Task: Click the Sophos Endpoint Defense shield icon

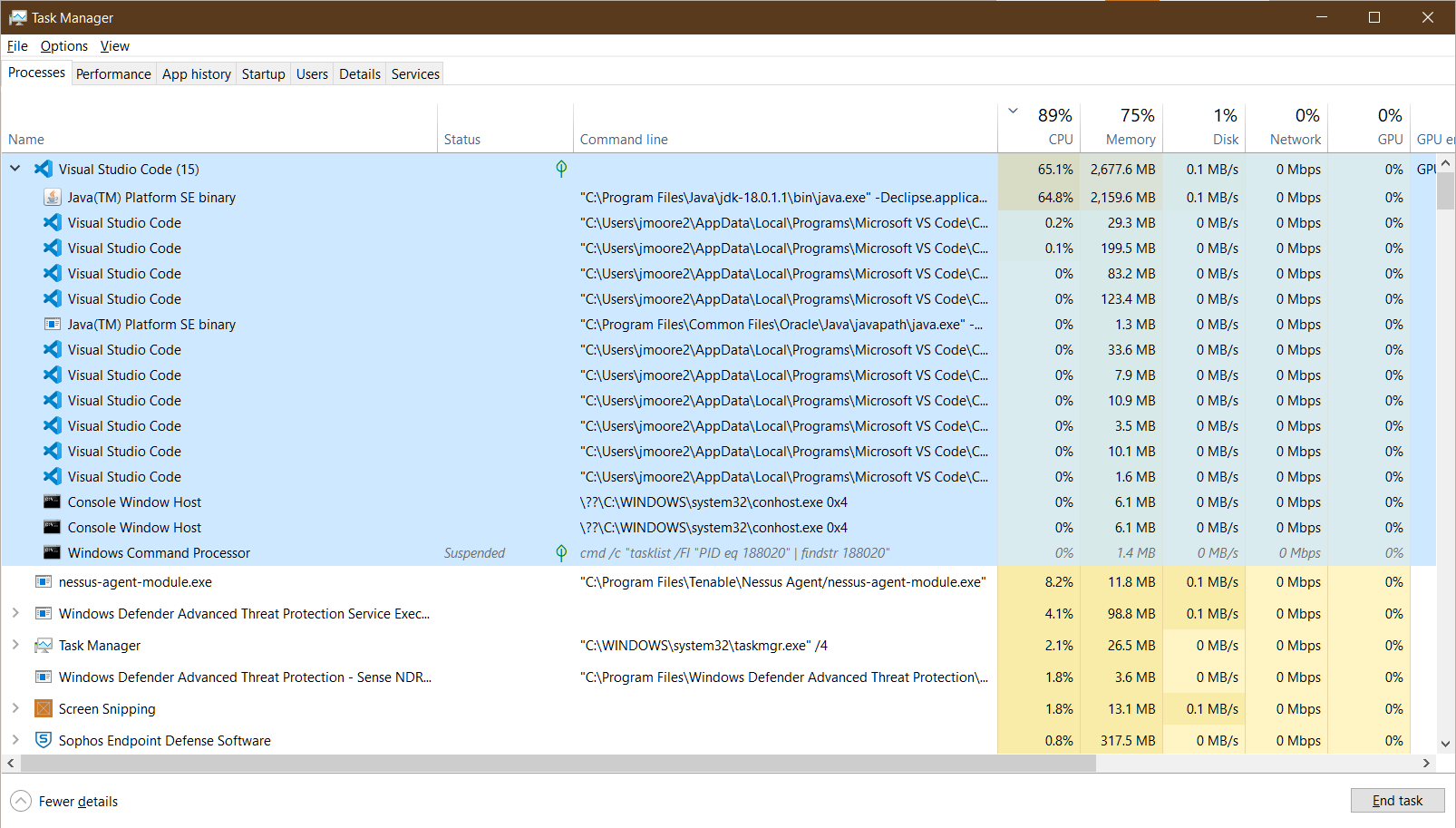Action: tap(44, 740)
